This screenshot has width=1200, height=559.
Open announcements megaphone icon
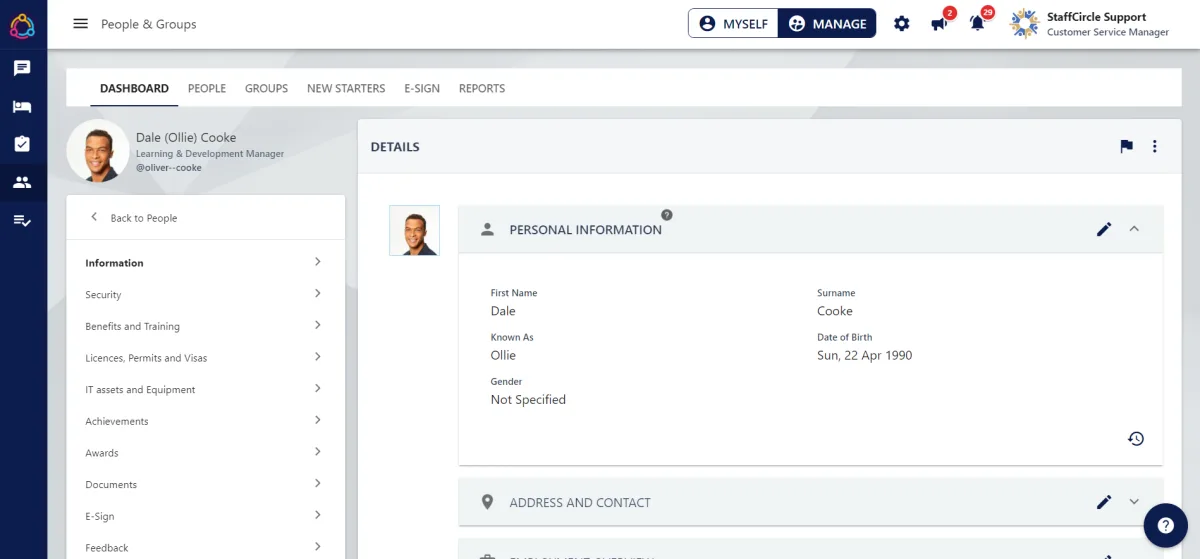click(940, 23)
